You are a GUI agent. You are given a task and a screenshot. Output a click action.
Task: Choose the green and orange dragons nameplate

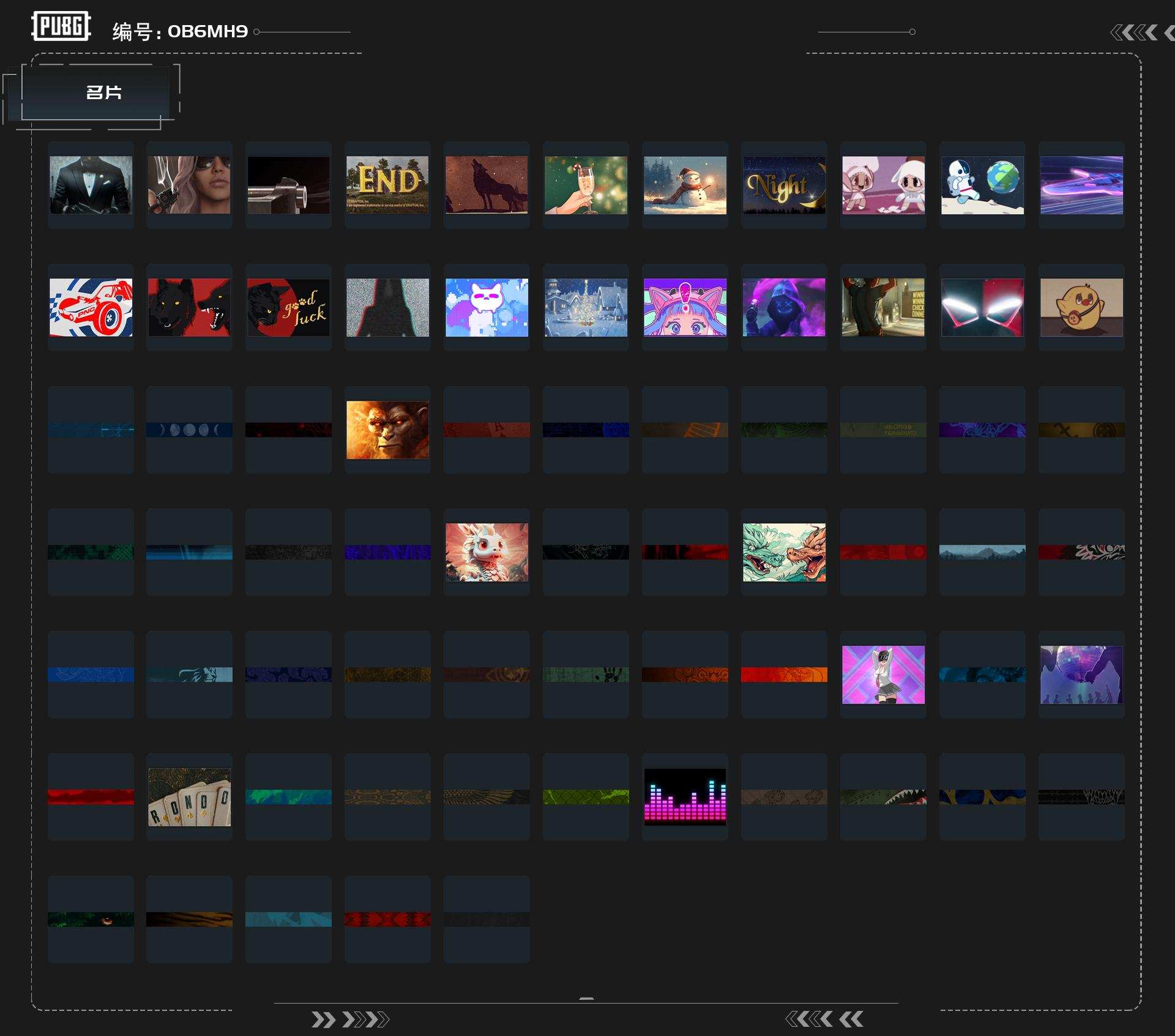784,552
